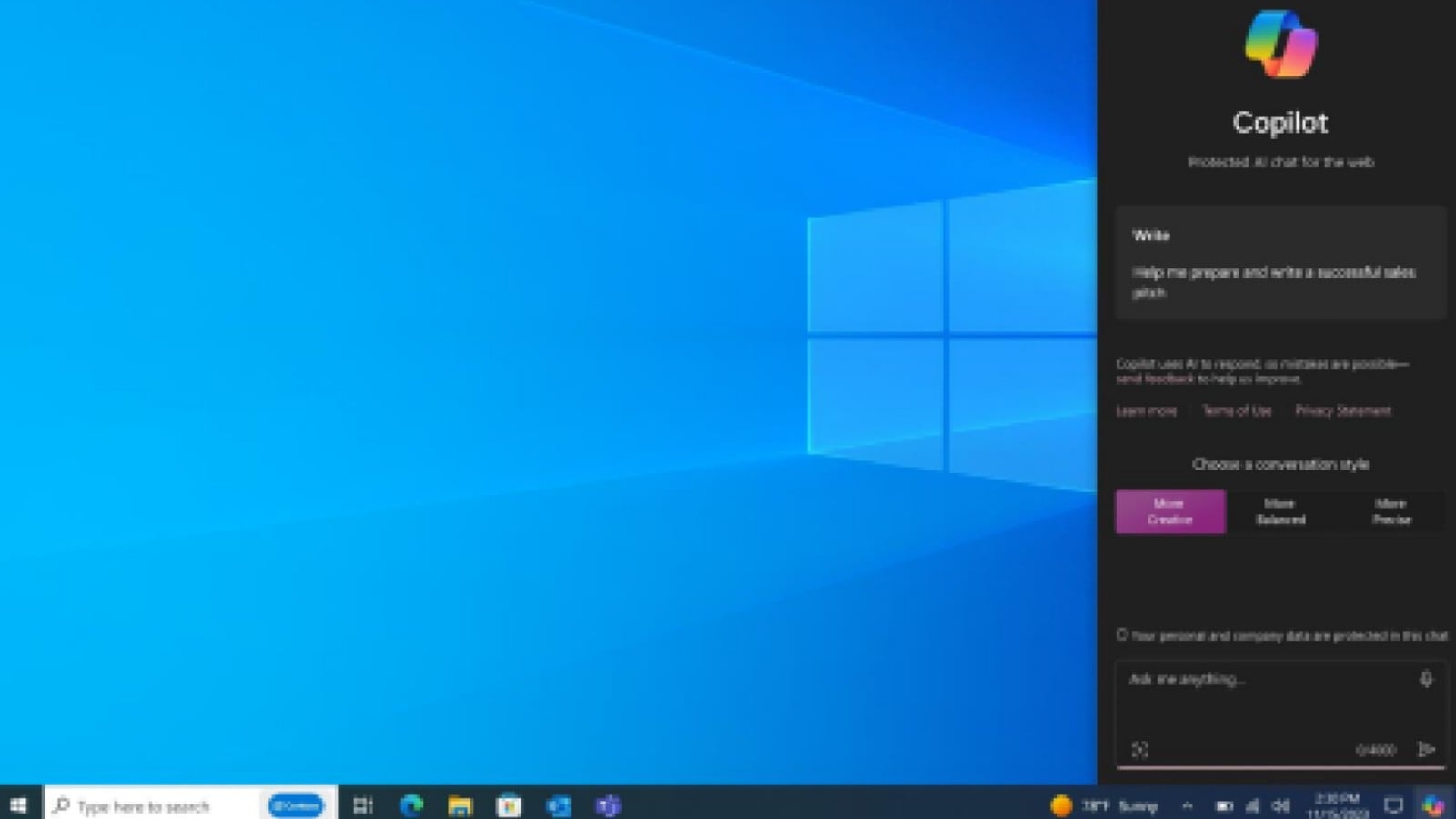Open Microsoft Edge from the taskbar

click(x=411, y=805)
